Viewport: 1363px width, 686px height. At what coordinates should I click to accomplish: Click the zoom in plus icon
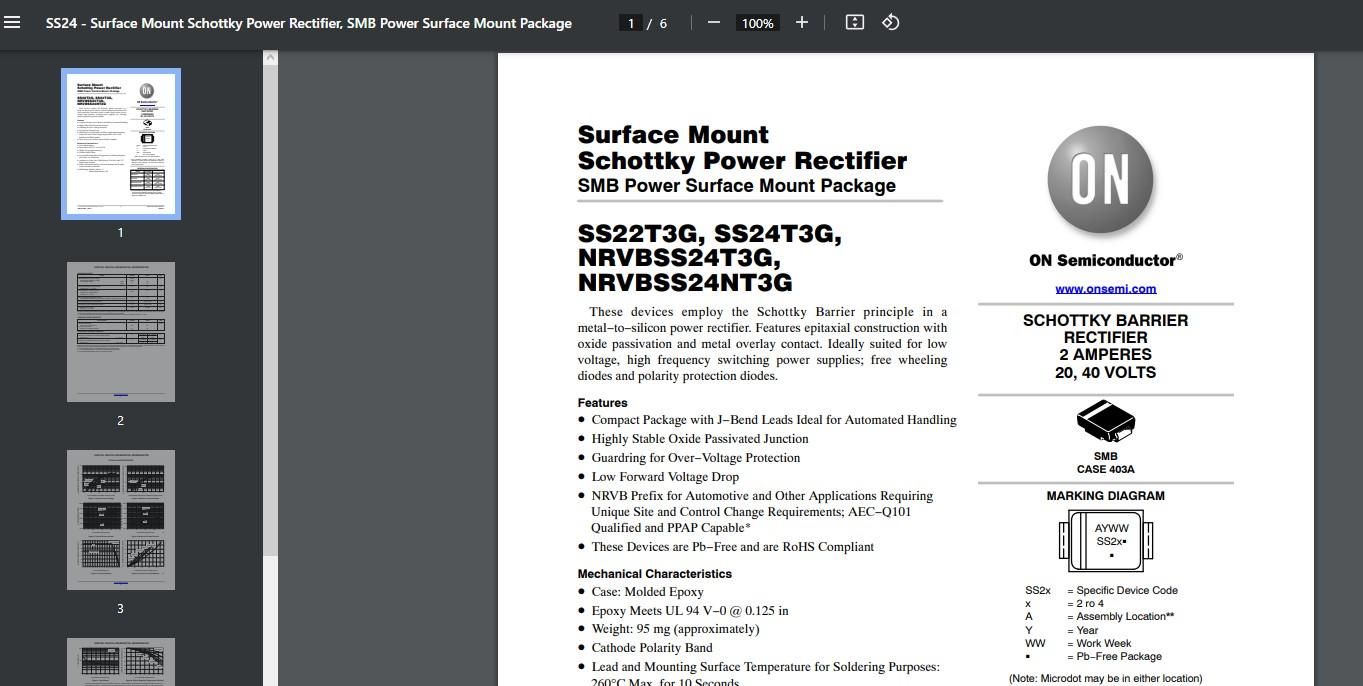pos(801,22)
